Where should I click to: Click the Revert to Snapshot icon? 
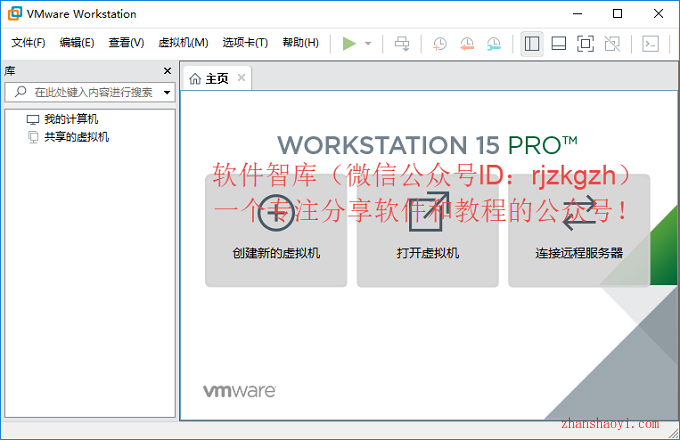[x=467, y=43]
